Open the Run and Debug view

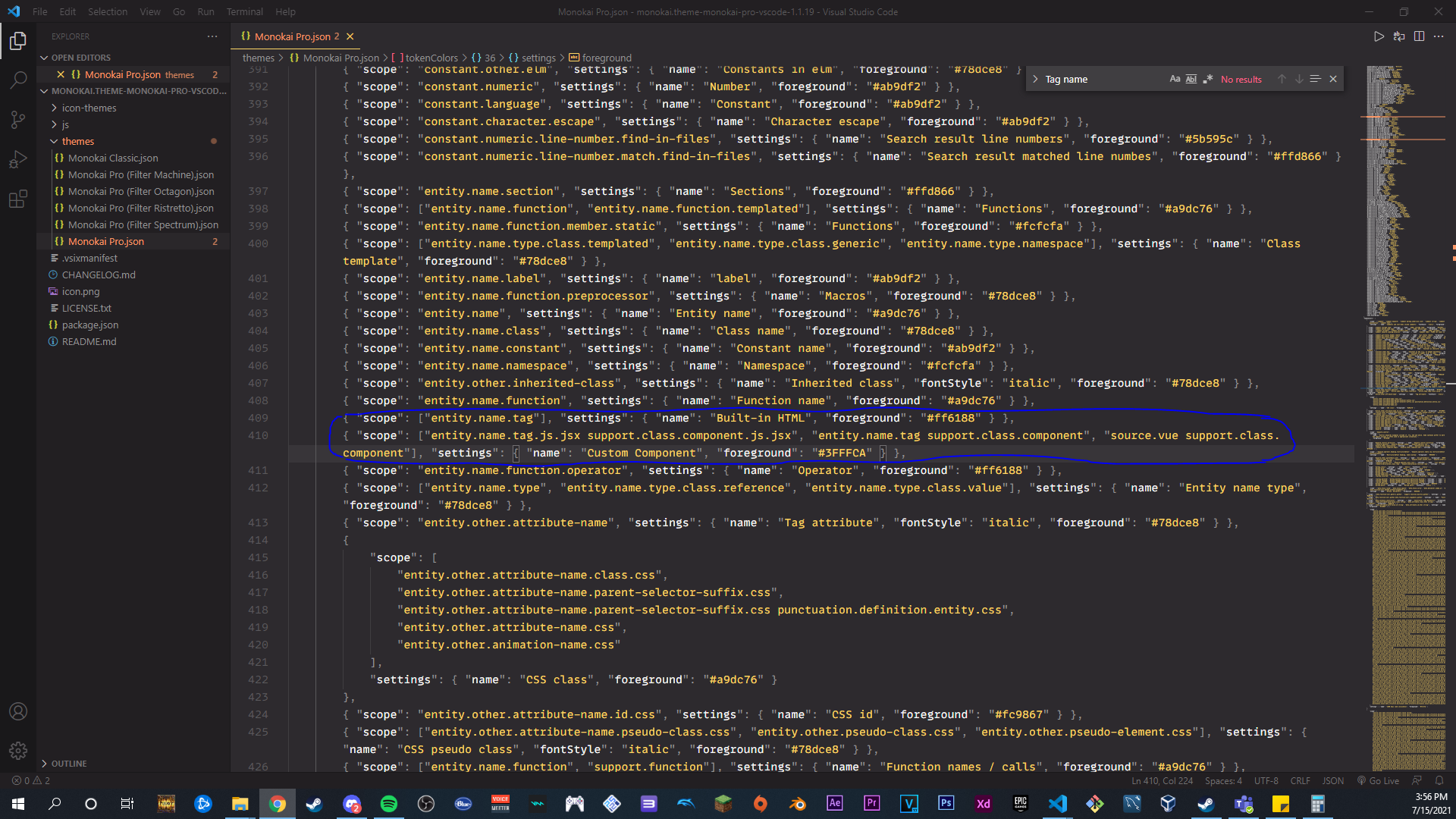[18, 160]
